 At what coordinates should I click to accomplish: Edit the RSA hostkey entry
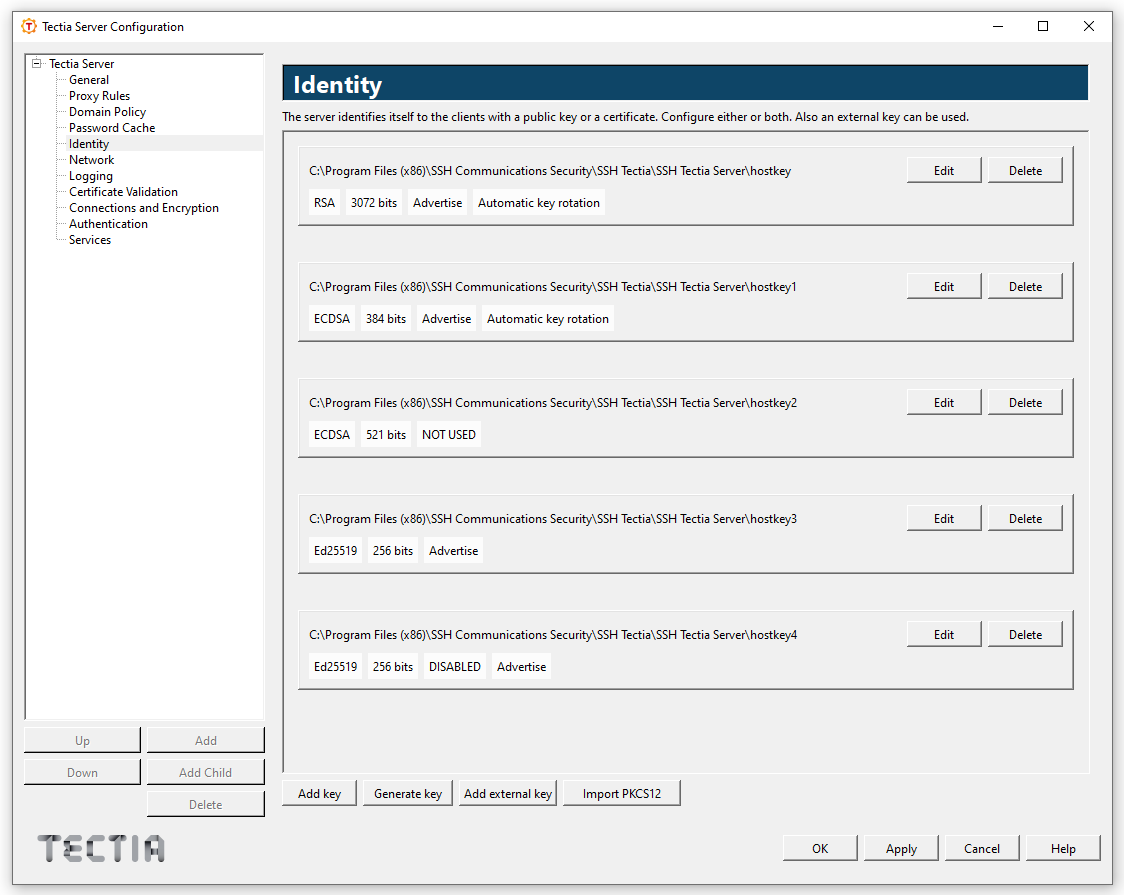[x=943, y=171]
